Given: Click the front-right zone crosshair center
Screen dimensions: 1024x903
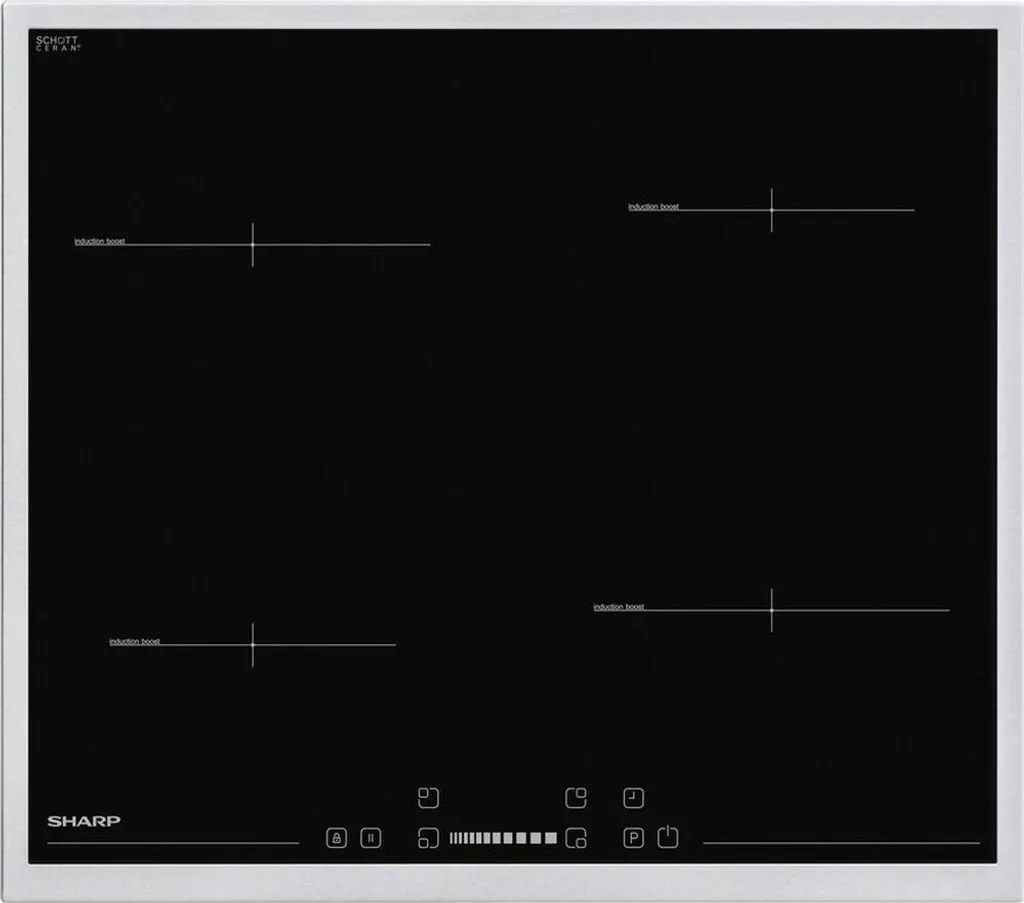Looking at the screenshot, I should point(771,610).
